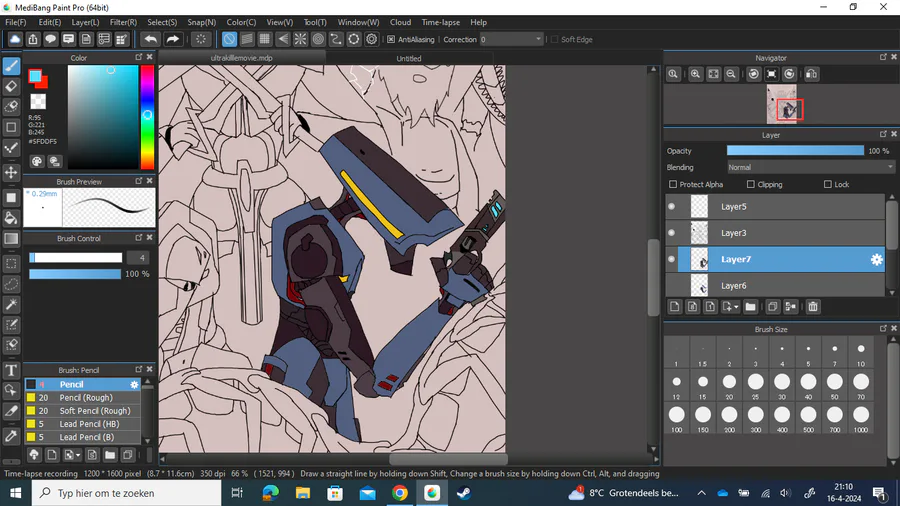900x506 pixels.
Task: Enable the grid snap icon
Action: point(265,39)
